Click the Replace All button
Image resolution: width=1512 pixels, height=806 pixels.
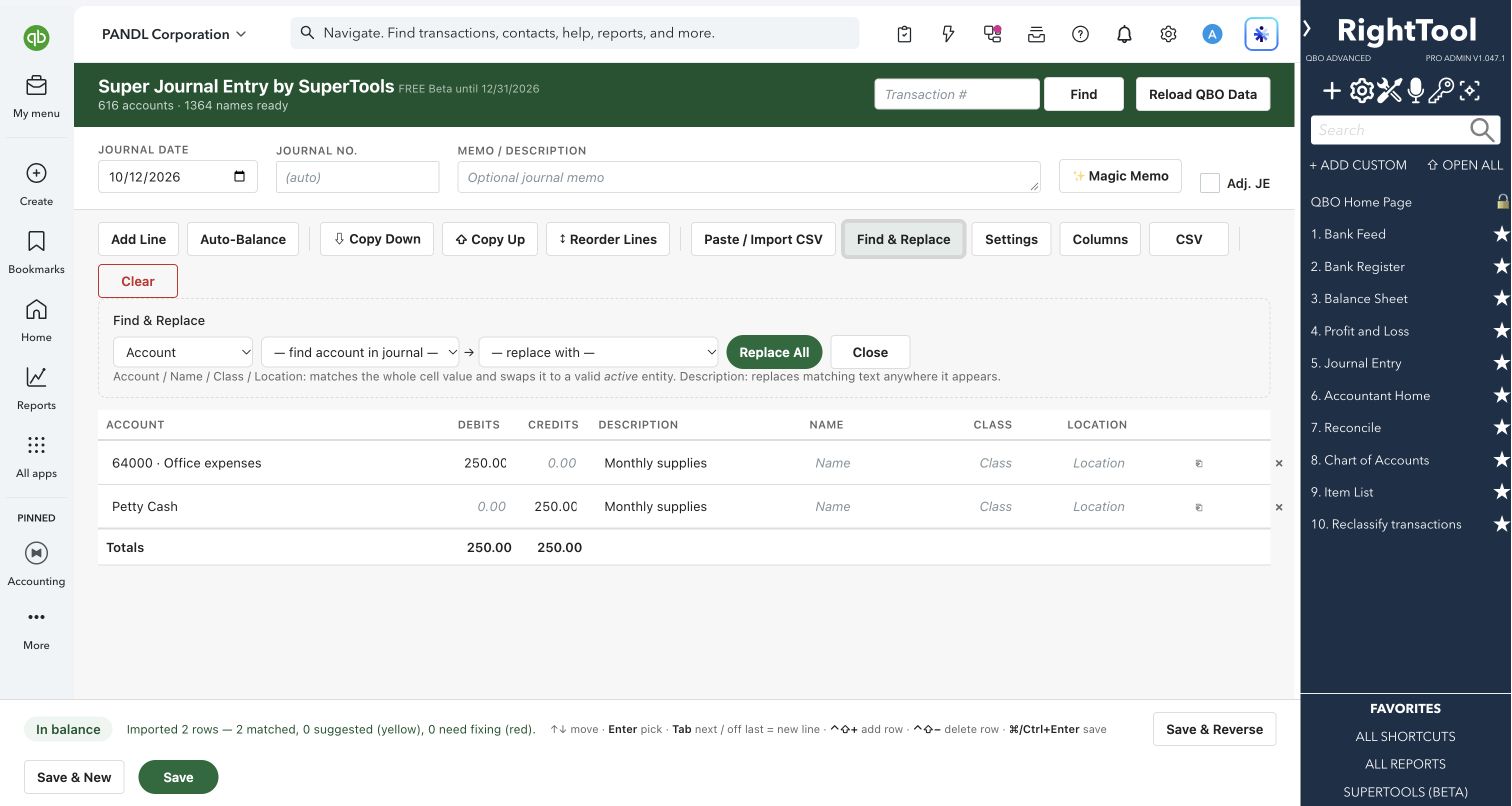tap(774, 352)
